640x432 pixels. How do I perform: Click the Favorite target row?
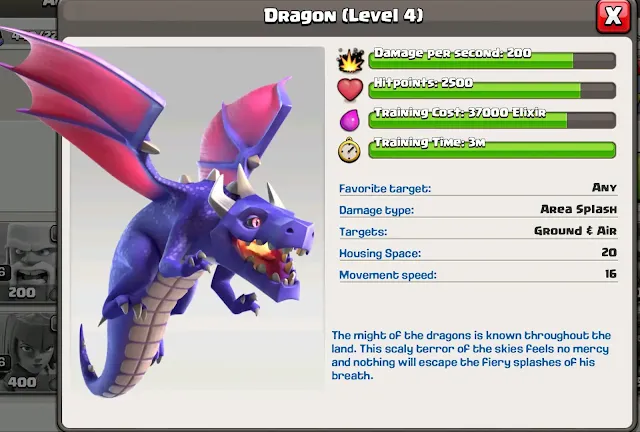[x=478, y=188]
